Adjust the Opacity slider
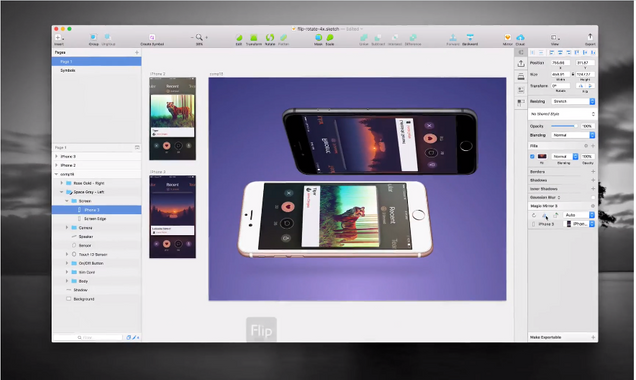This screenshot has width=636, height=380. (x=564, y=126)
